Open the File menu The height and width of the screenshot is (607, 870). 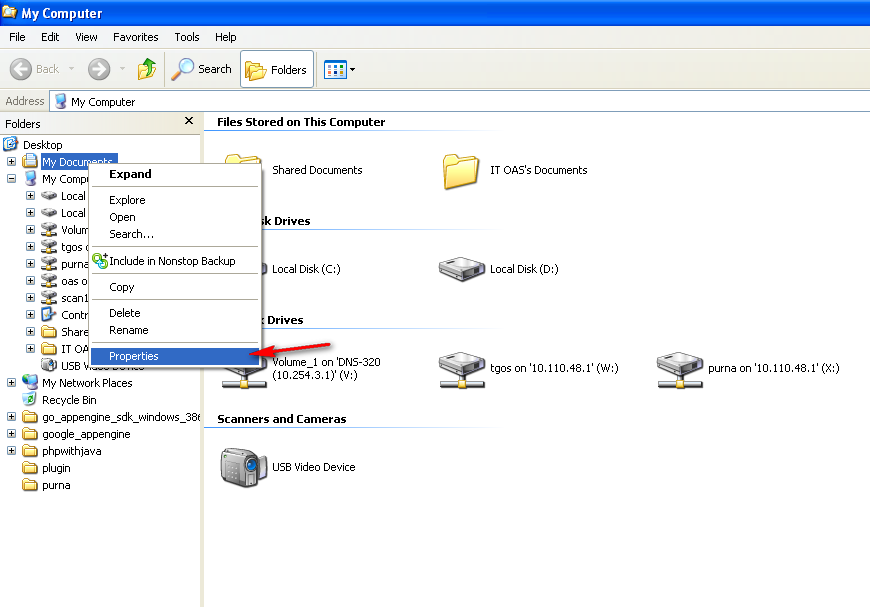(x=17, y=37)
